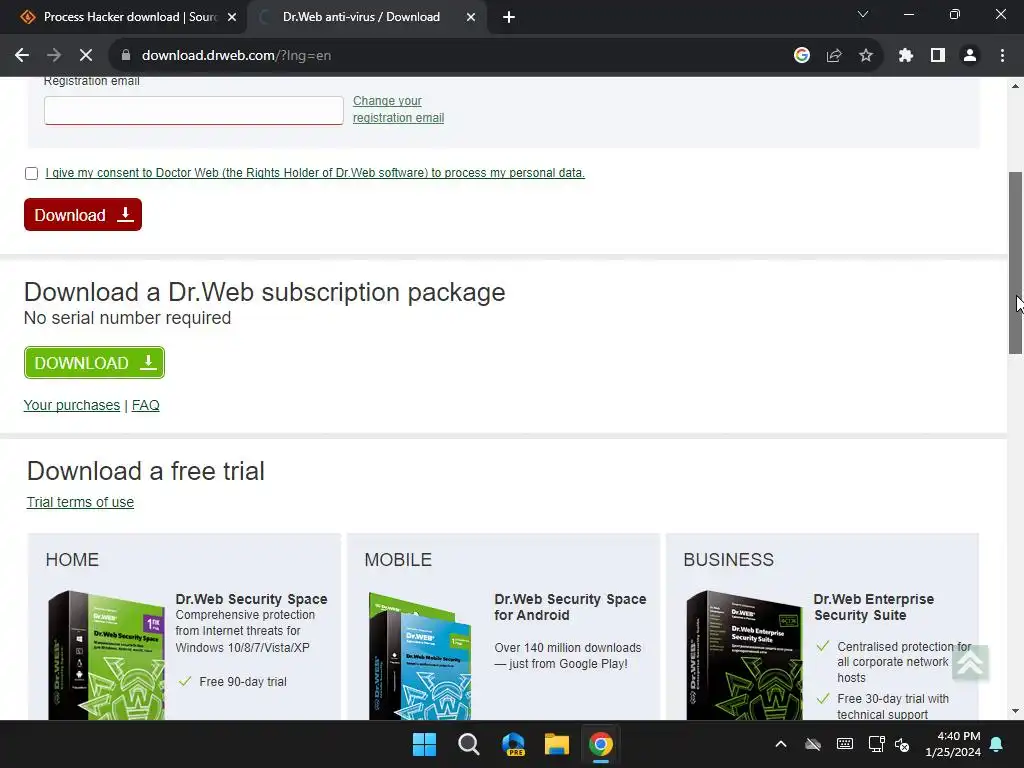This screenshot has width=1024, height=768.
Task: Click the Security Space for Android box image
Action: [x=420, y=656]
